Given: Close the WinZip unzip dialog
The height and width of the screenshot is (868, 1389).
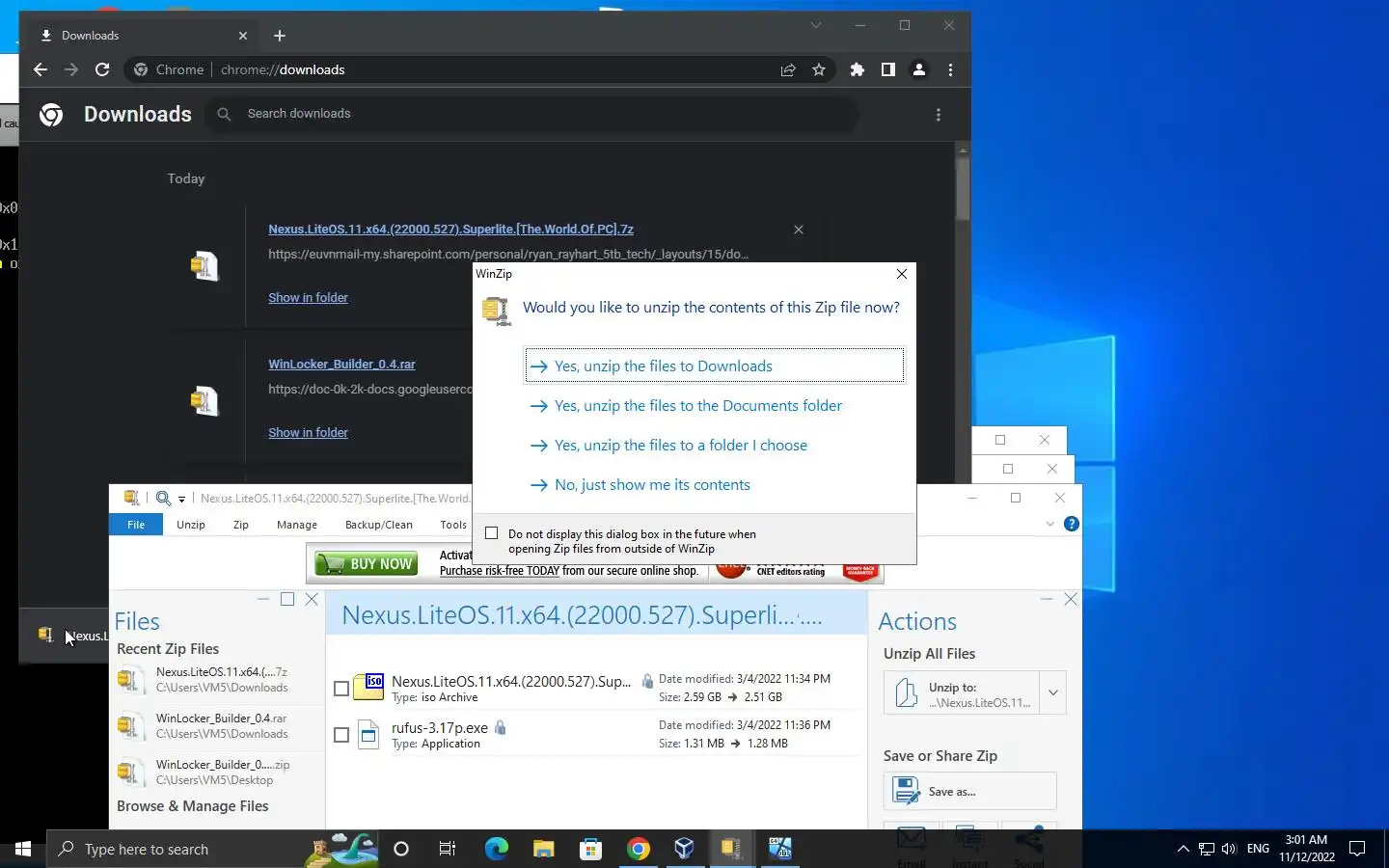Looking at the screenshot, I should tap(902, 274).
